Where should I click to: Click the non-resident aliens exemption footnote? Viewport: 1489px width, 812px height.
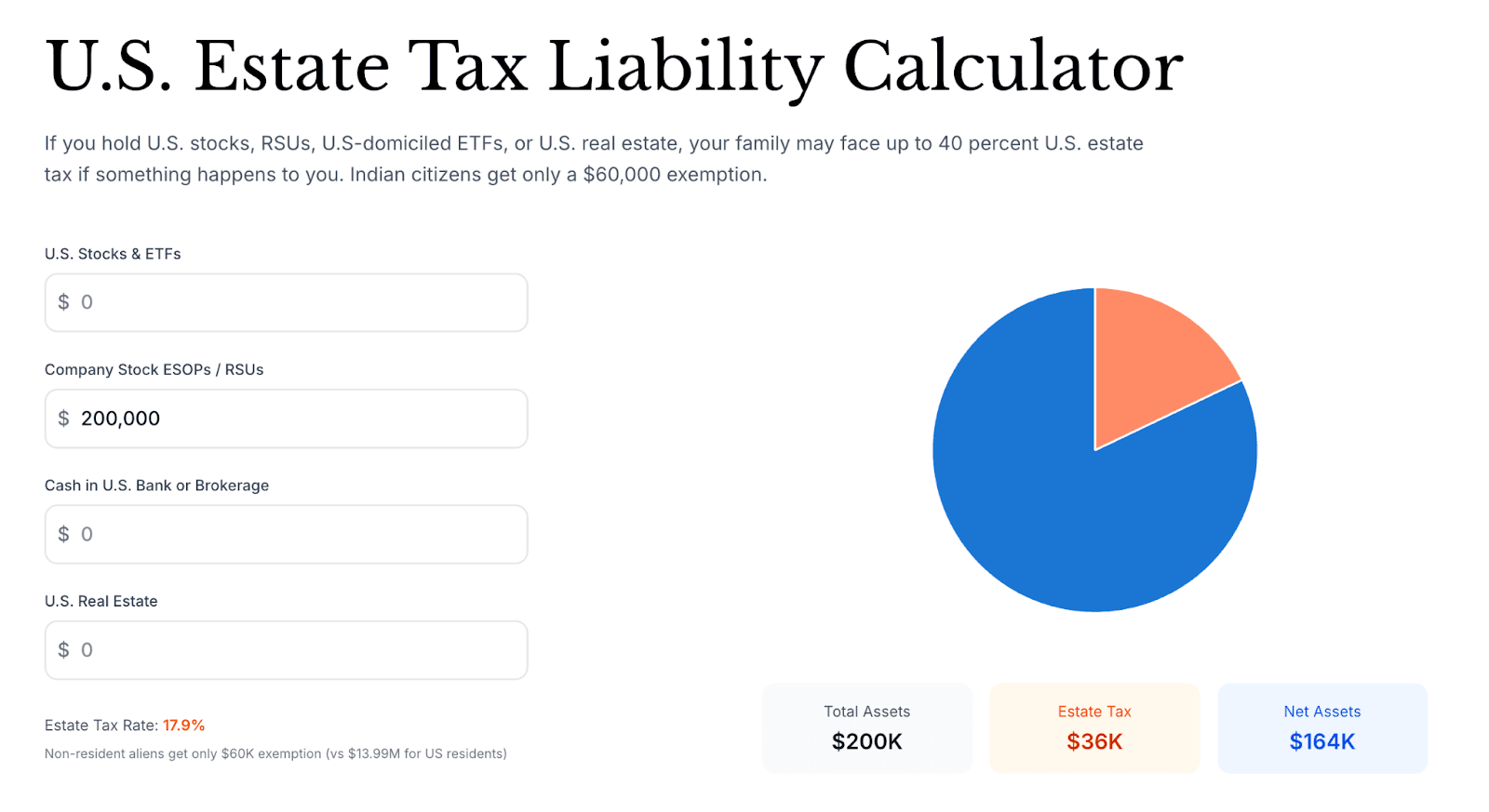[275, 753]
